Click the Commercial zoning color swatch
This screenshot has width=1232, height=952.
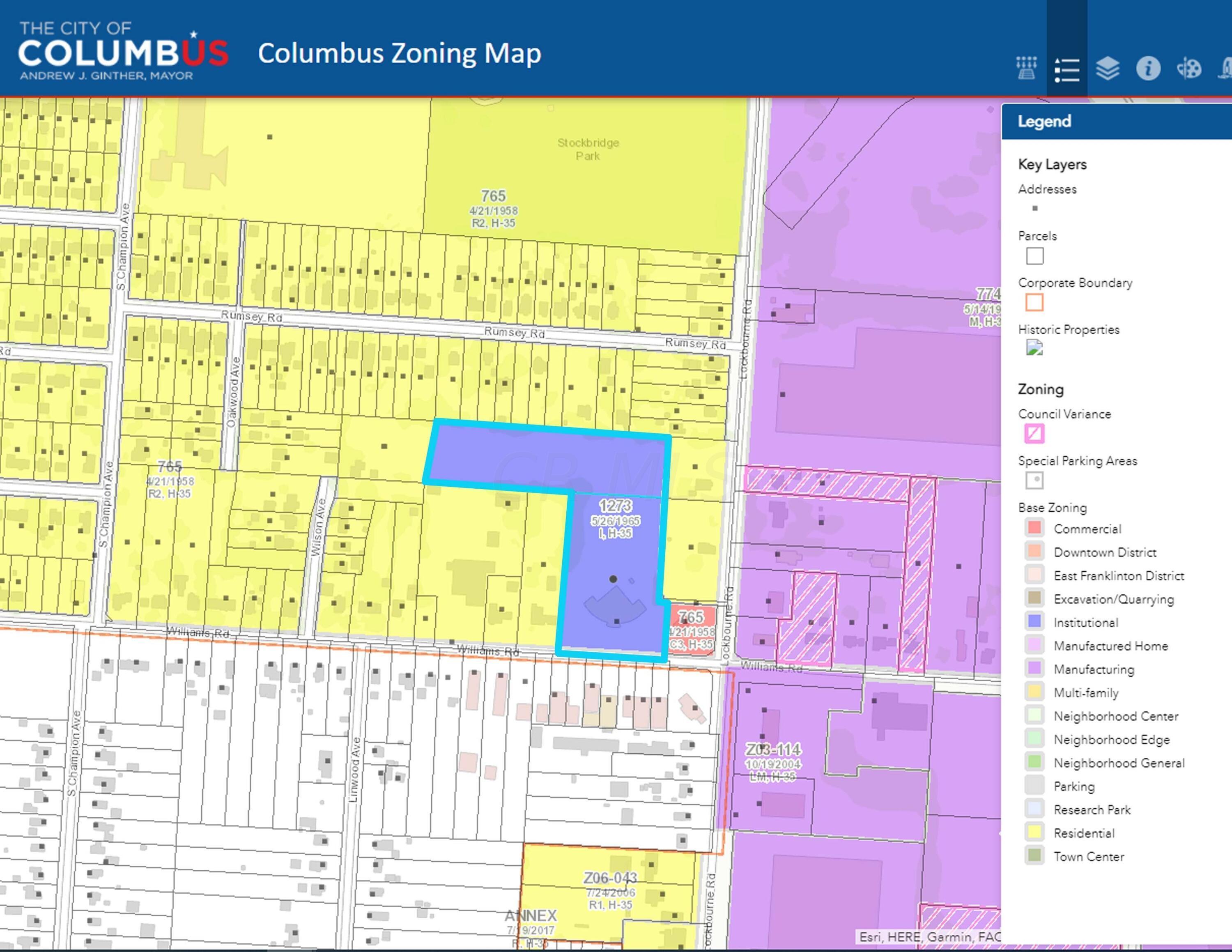[x=1034, y=529]
